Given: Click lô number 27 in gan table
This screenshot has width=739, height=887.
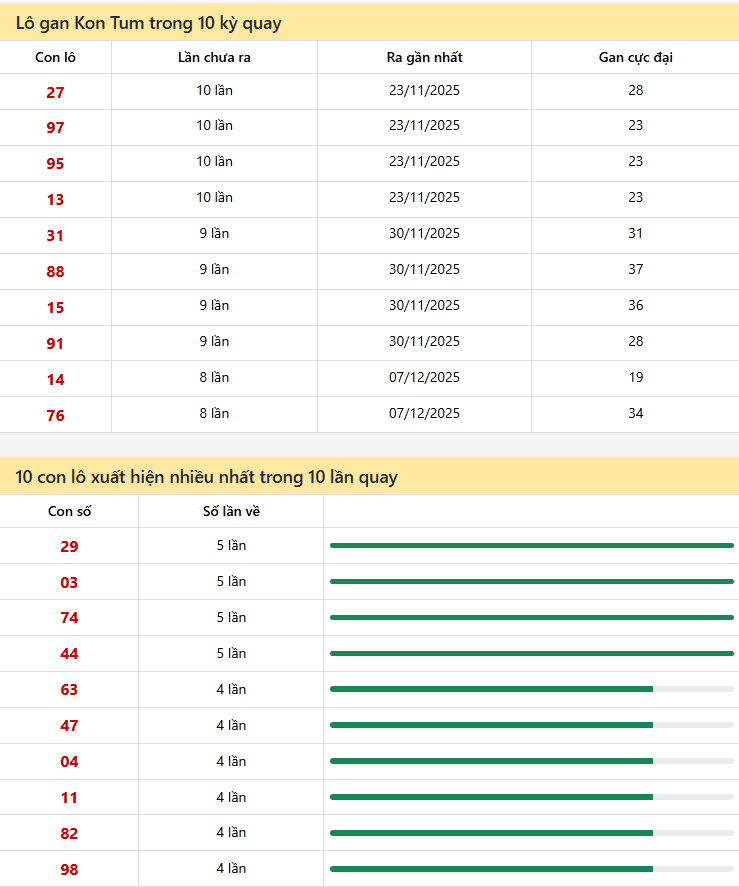Looking at the screenshot, I should [55, 92].
